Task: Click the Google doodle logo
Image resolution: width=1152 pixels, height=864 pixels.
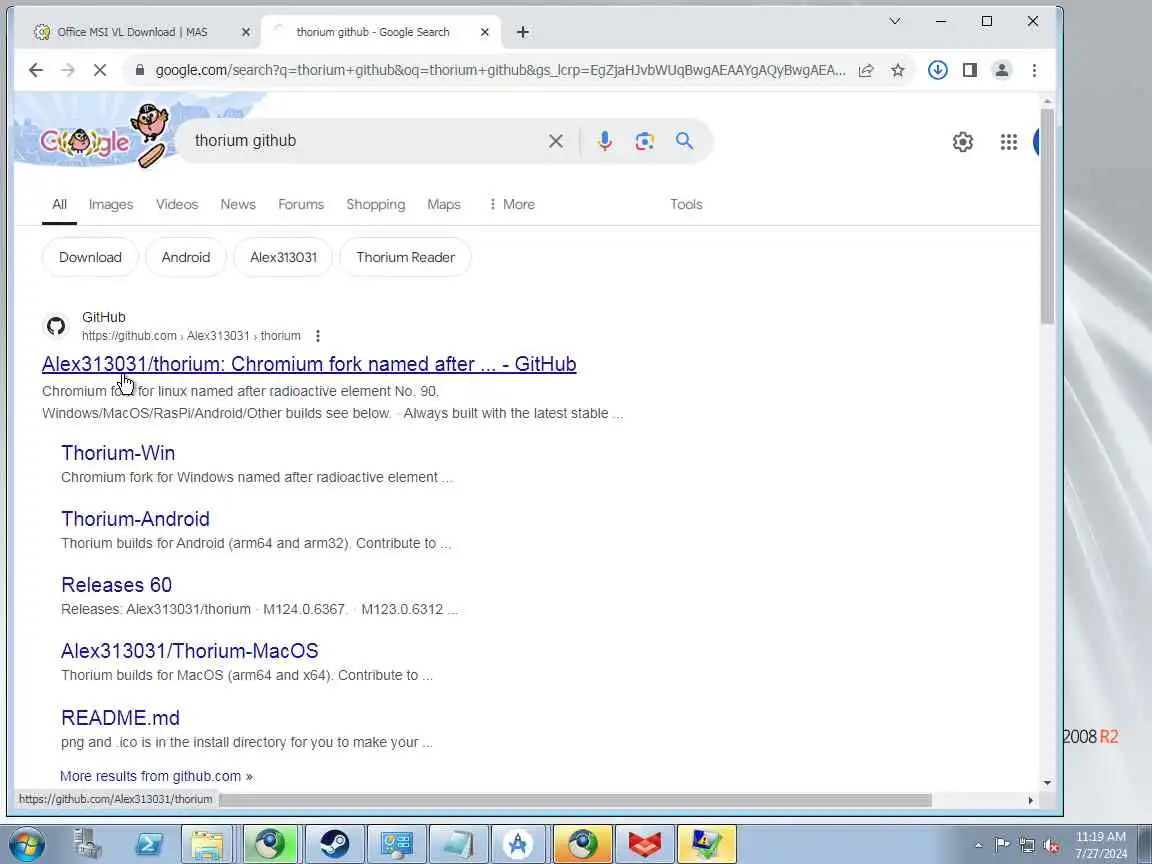Action: (x=86, y=140)
